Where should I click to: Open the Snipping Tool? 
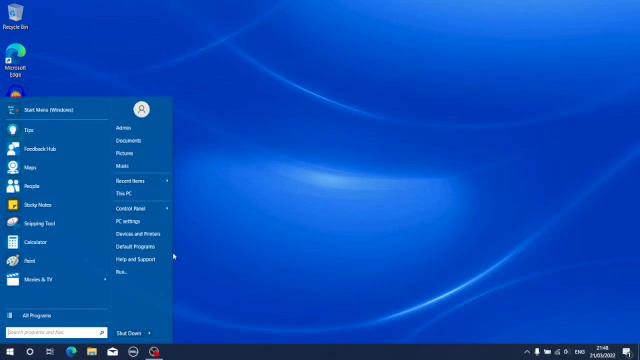click(x=56, y=223)
